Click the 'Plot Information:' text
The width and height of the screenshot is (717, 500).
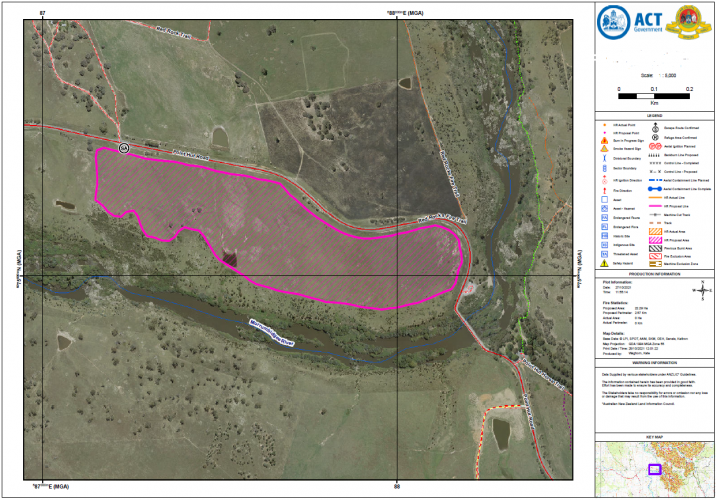click(x=617, y=283)
